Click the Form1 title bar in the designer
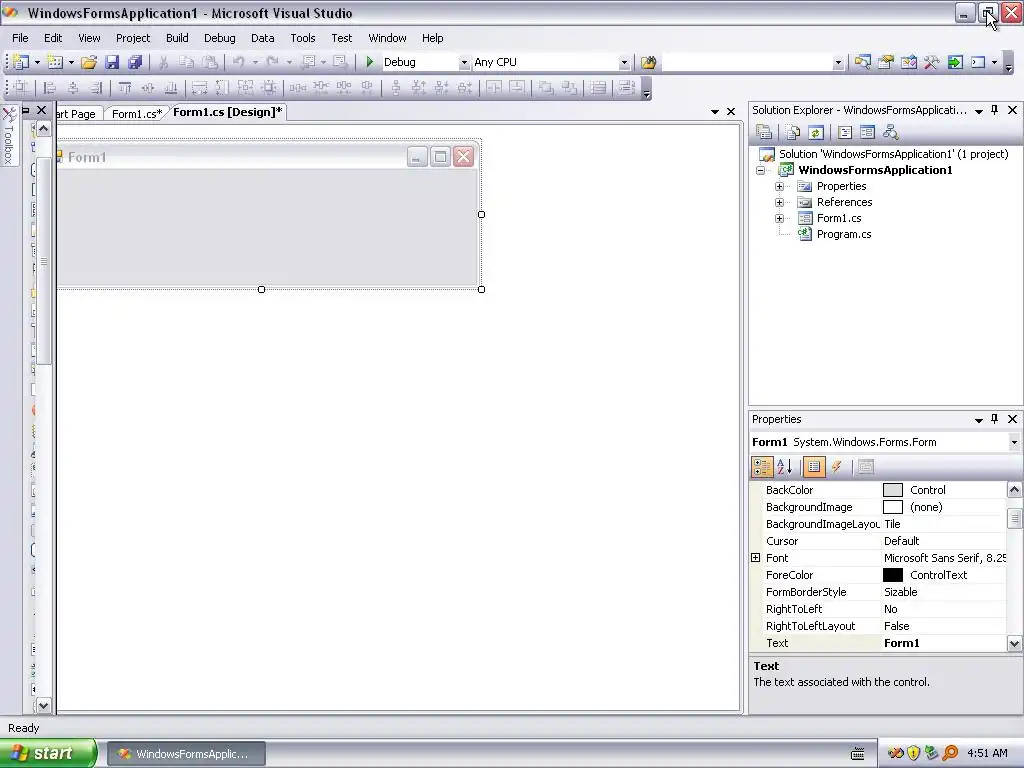 (x=268, y=157)
